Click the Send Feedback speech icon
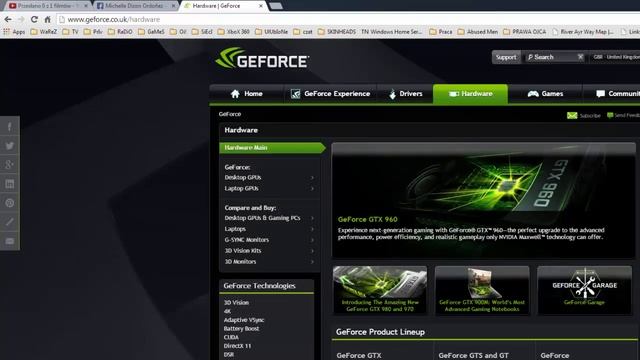The image size is (640, 360). tap(610, 116)
